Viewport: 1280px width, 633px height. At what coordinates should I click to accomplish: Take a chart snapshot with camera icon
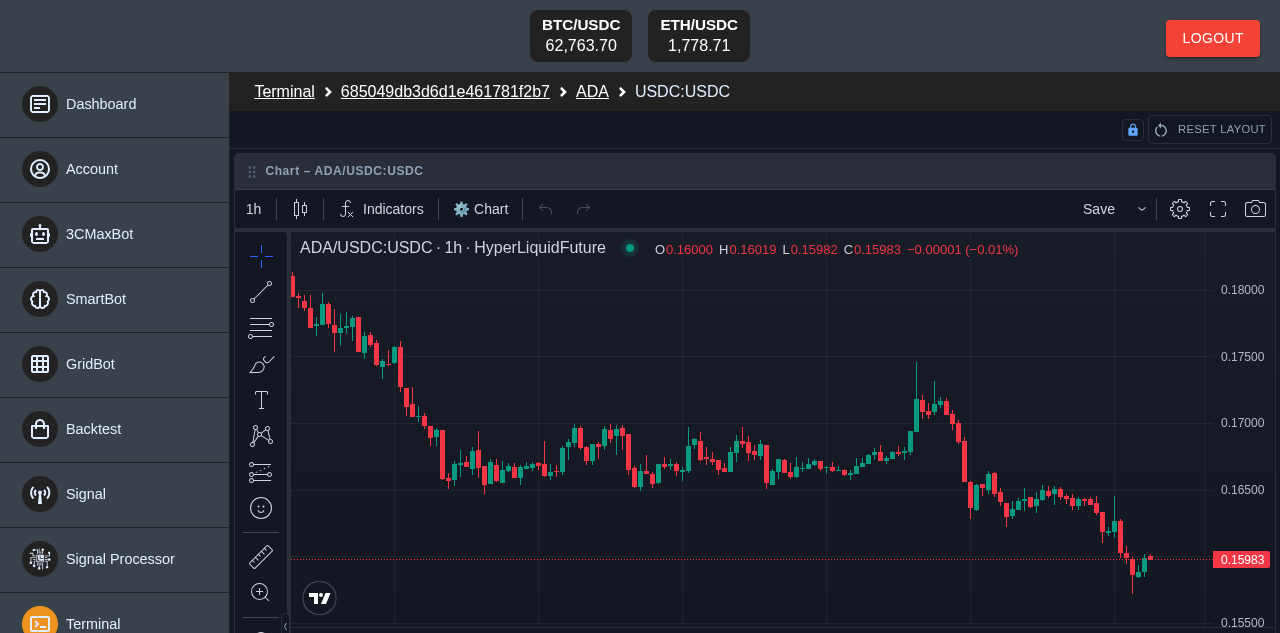click(x=1255, y=209)
